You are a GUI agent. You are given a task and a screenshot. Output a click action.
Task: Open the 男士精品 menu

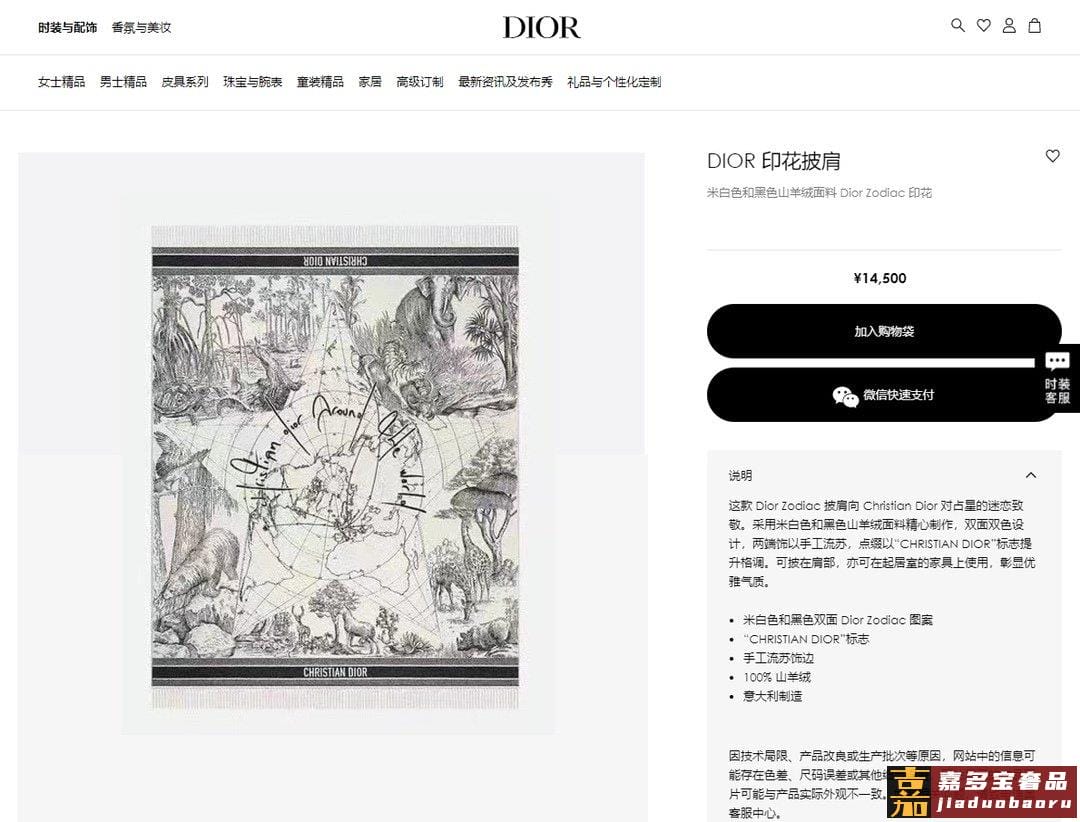pyautogui.click(x=123, y=82)
